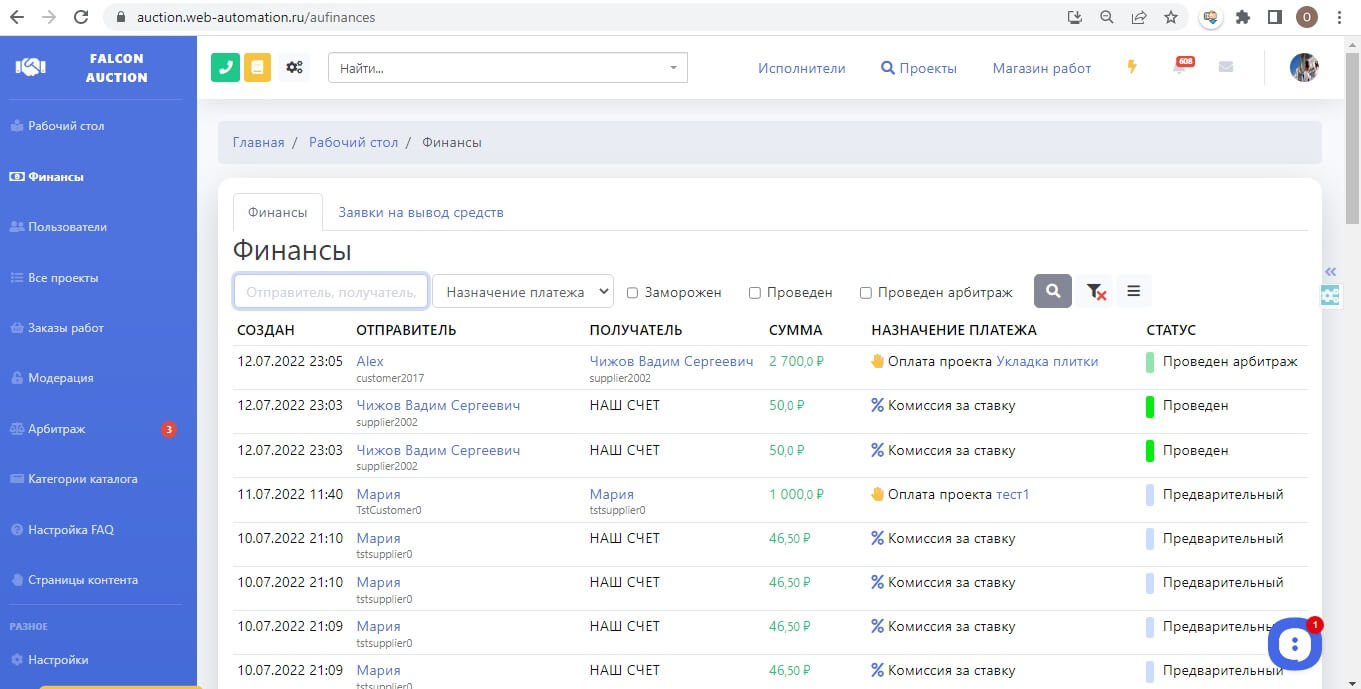Tick the Проведен checkbox
This screenshot has height=689, width=1361.
tap(755, 293)
